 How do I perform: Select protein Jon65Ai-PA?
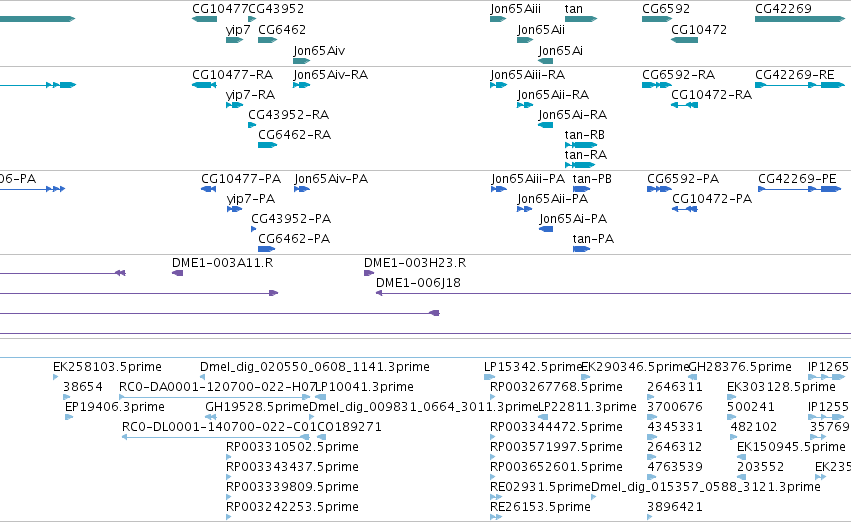click(x=546, y=229)
